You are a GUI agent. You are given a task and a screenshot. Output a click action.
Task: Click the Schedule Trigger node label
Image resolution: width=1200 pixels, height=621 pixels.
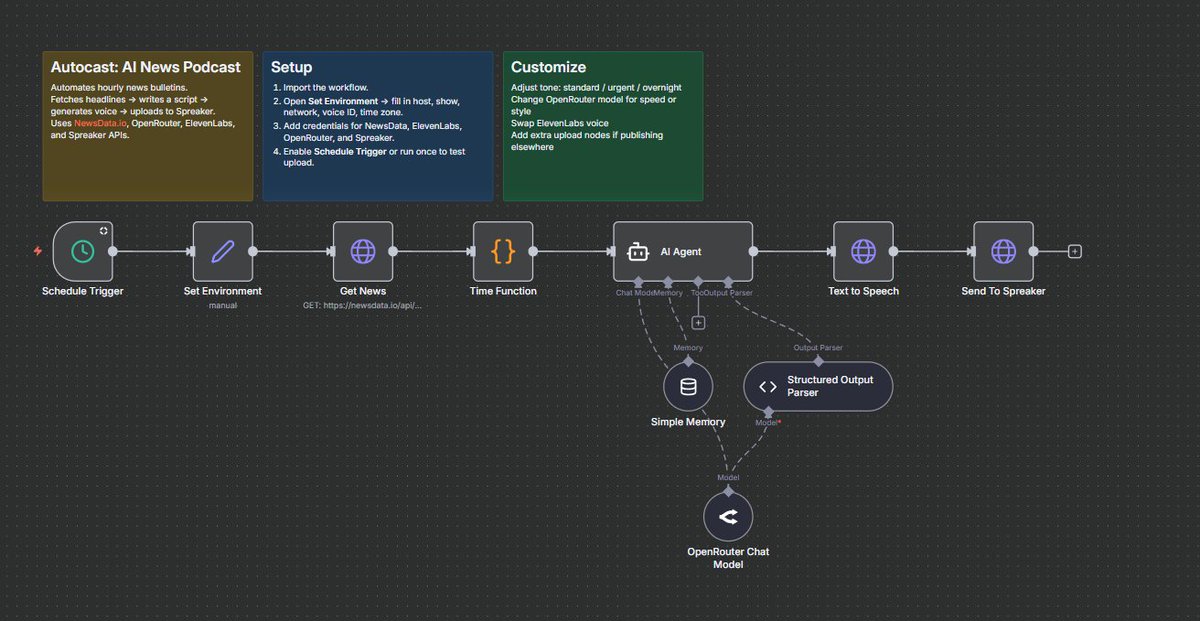point(83,291)
